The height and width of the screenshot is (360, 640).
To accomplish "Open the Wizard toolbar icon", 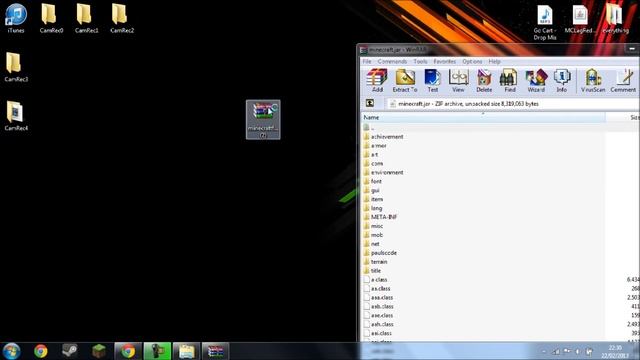I will (536, 80).
